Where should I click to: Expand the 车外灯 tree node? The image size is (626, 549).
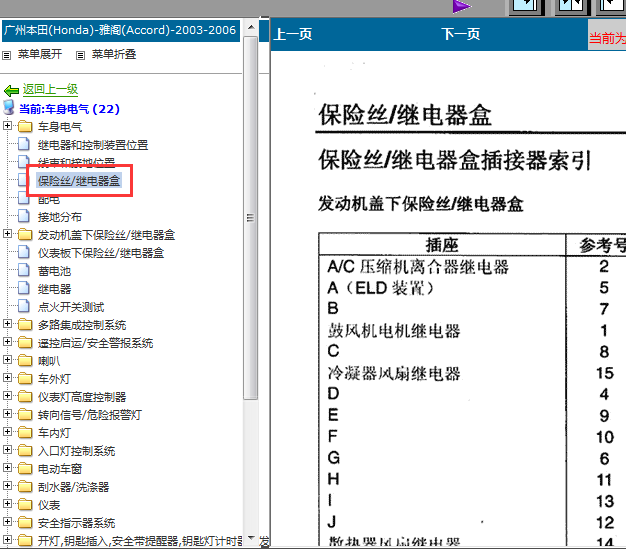[x=7, y=377]
